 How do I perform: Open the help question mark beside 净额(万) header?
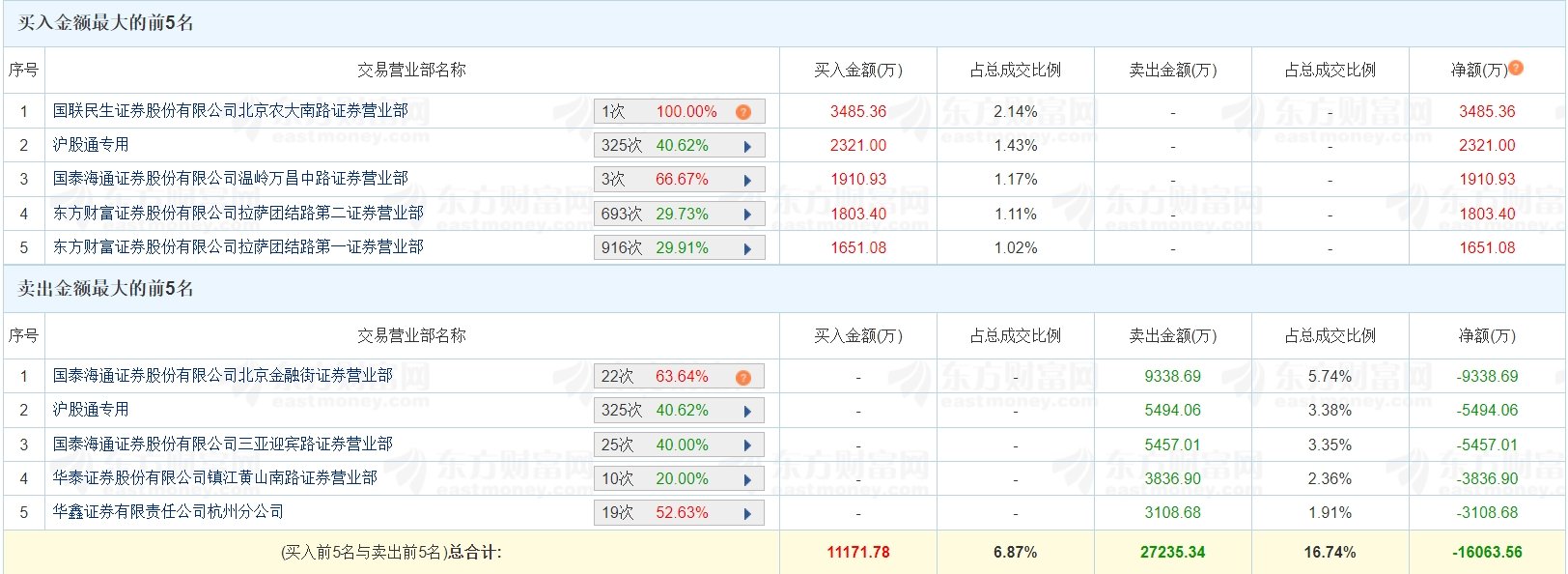pyautogui.click(x=1518, y=70)
